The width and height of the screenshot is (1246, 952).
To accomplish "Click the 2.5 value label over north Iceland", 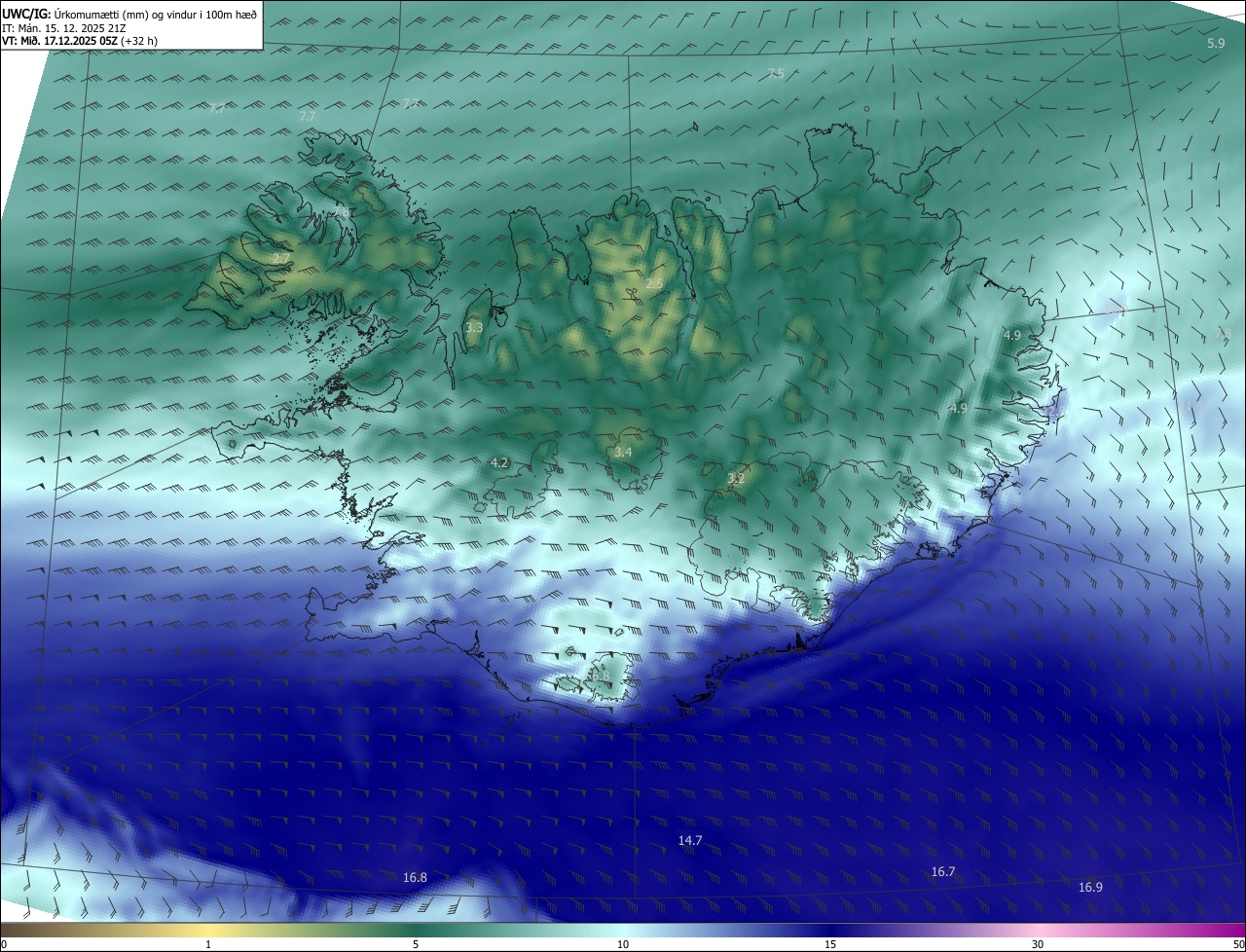I will [x=654, y=283].
